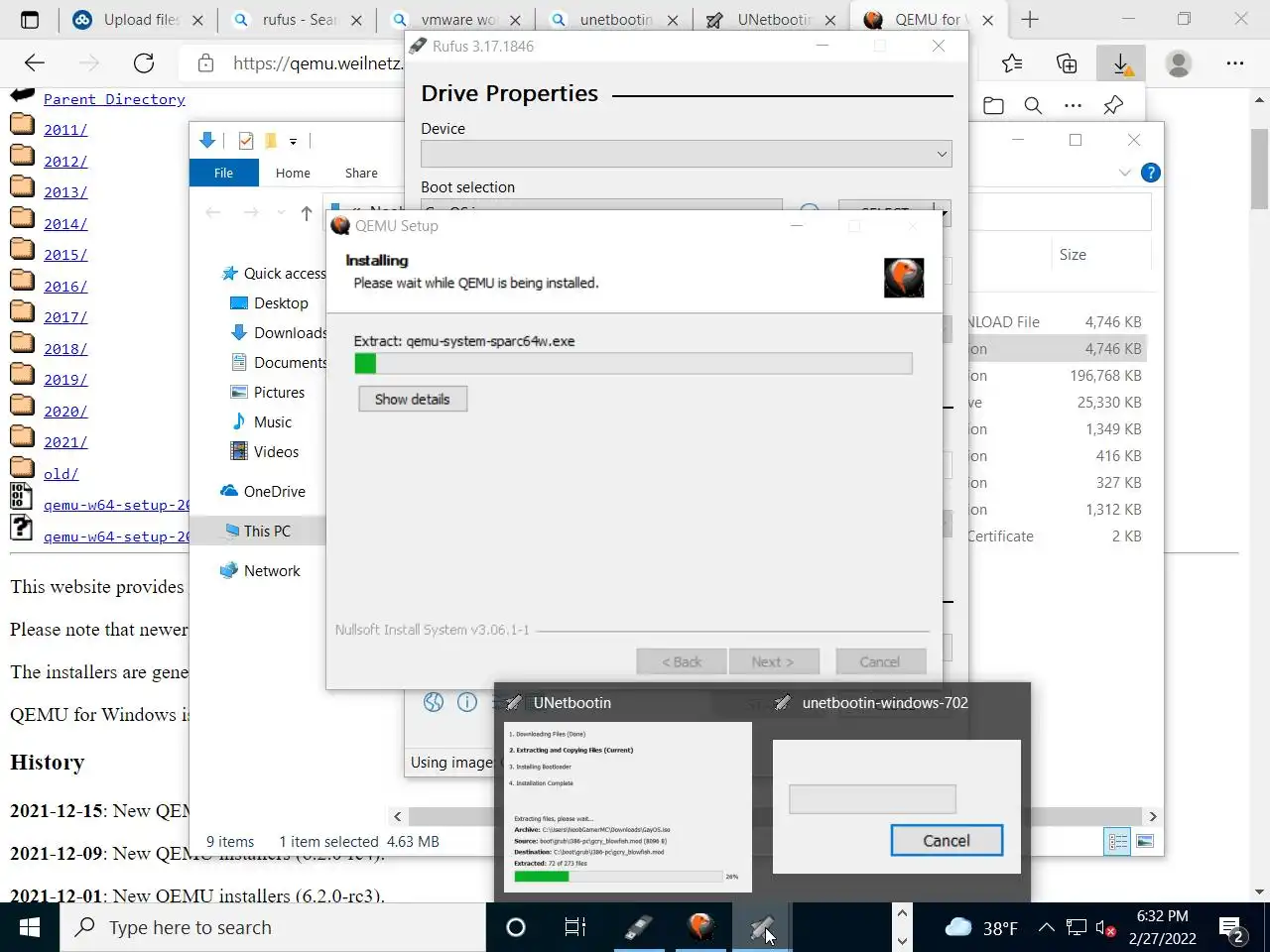Click the UNetbootin window preview thumbnail
The width and height of the screenshot is (1270, 952).
[627, 807]
